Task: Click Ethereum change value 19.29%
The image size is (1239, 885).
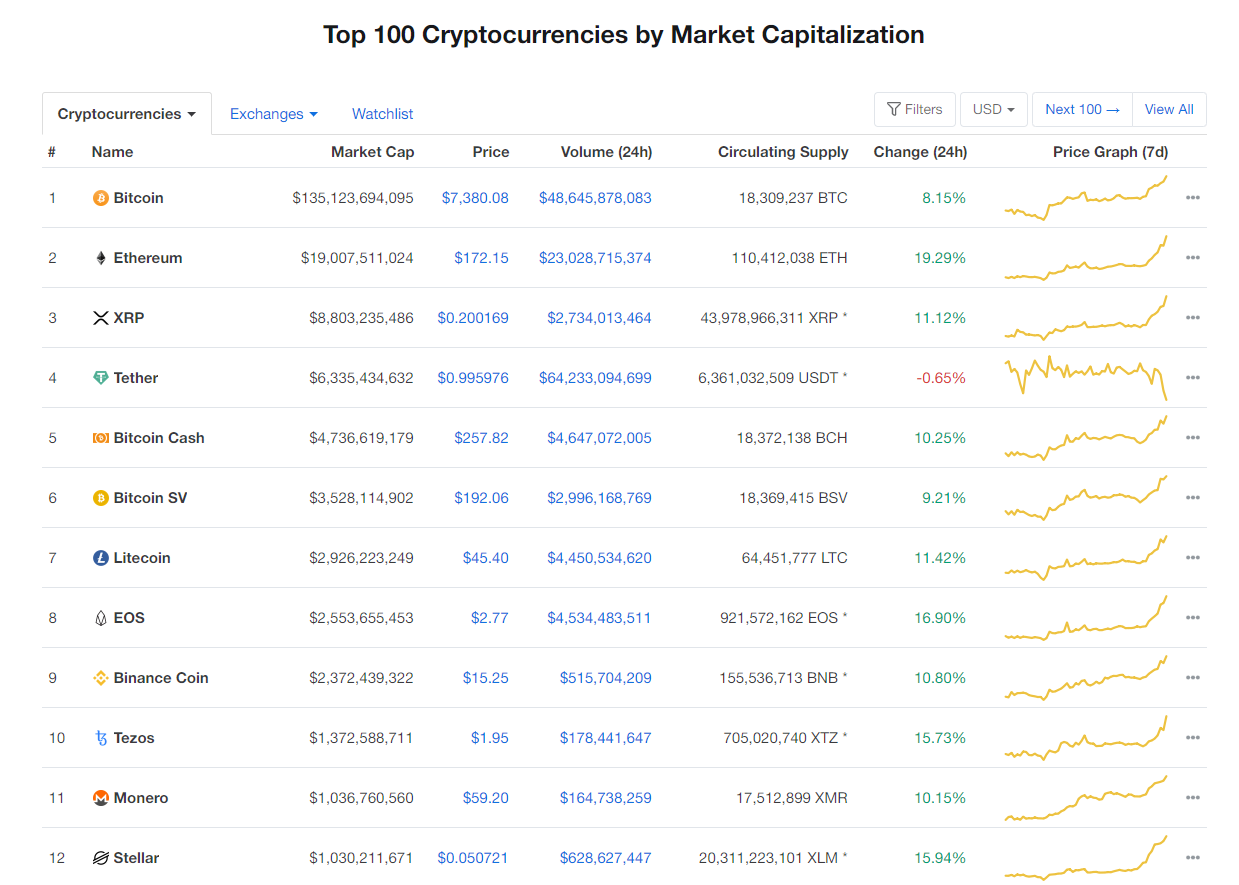Action: [940, 258]
